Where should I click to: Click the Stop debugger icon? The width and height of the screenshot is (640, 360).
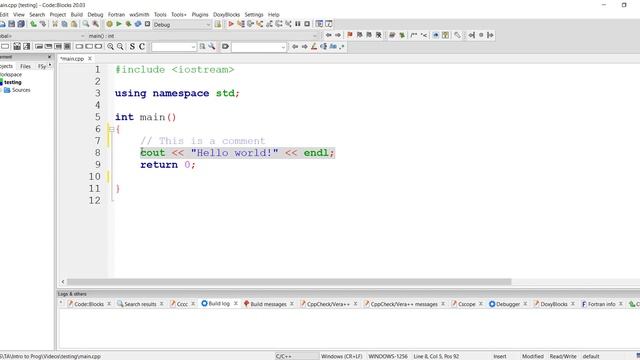tap(307, 24)
